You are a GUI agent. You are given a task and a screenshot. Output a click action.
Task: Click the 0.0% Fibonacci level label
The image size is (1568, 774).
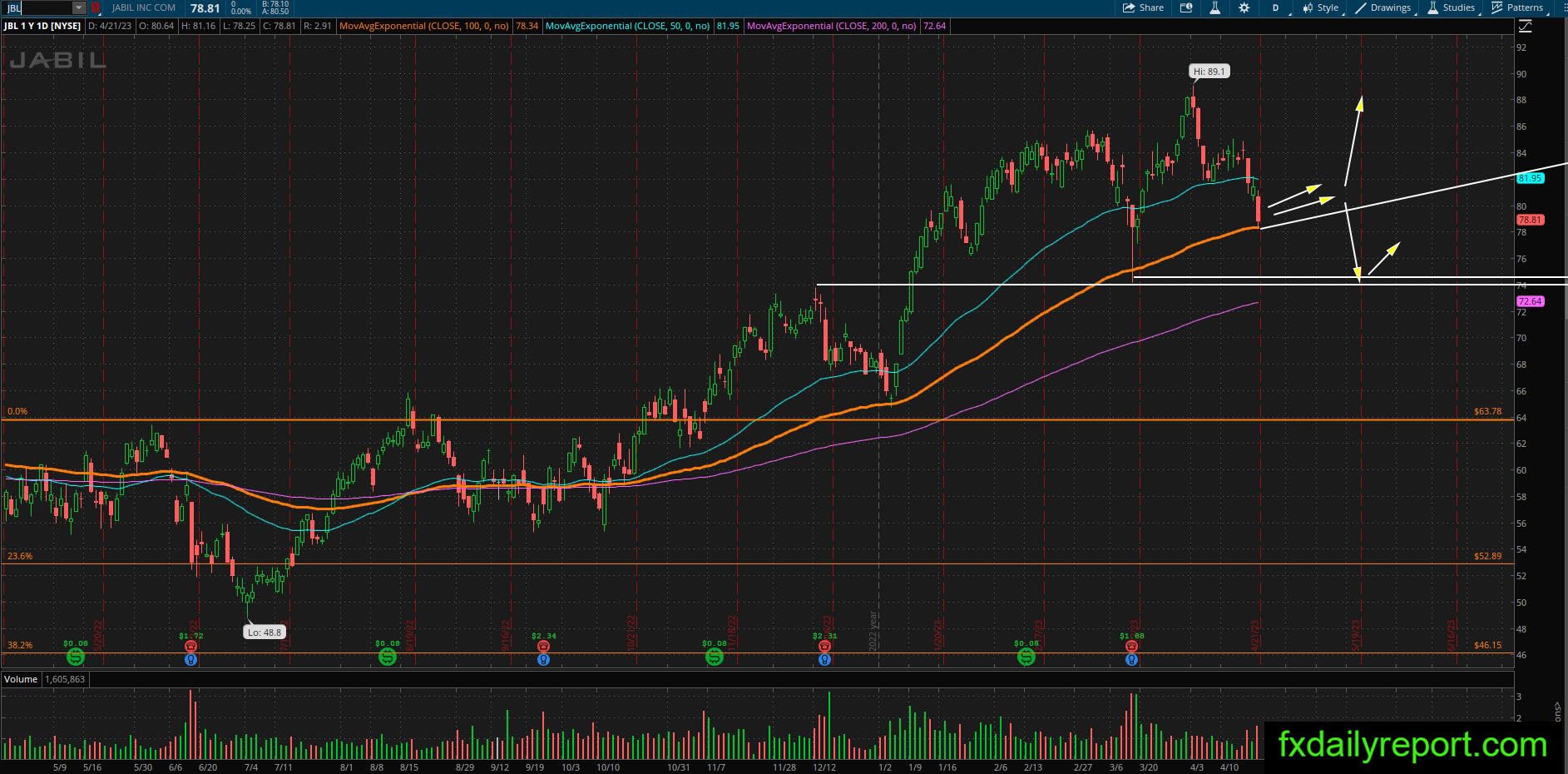pyautogui.click(x=17, y=411)
